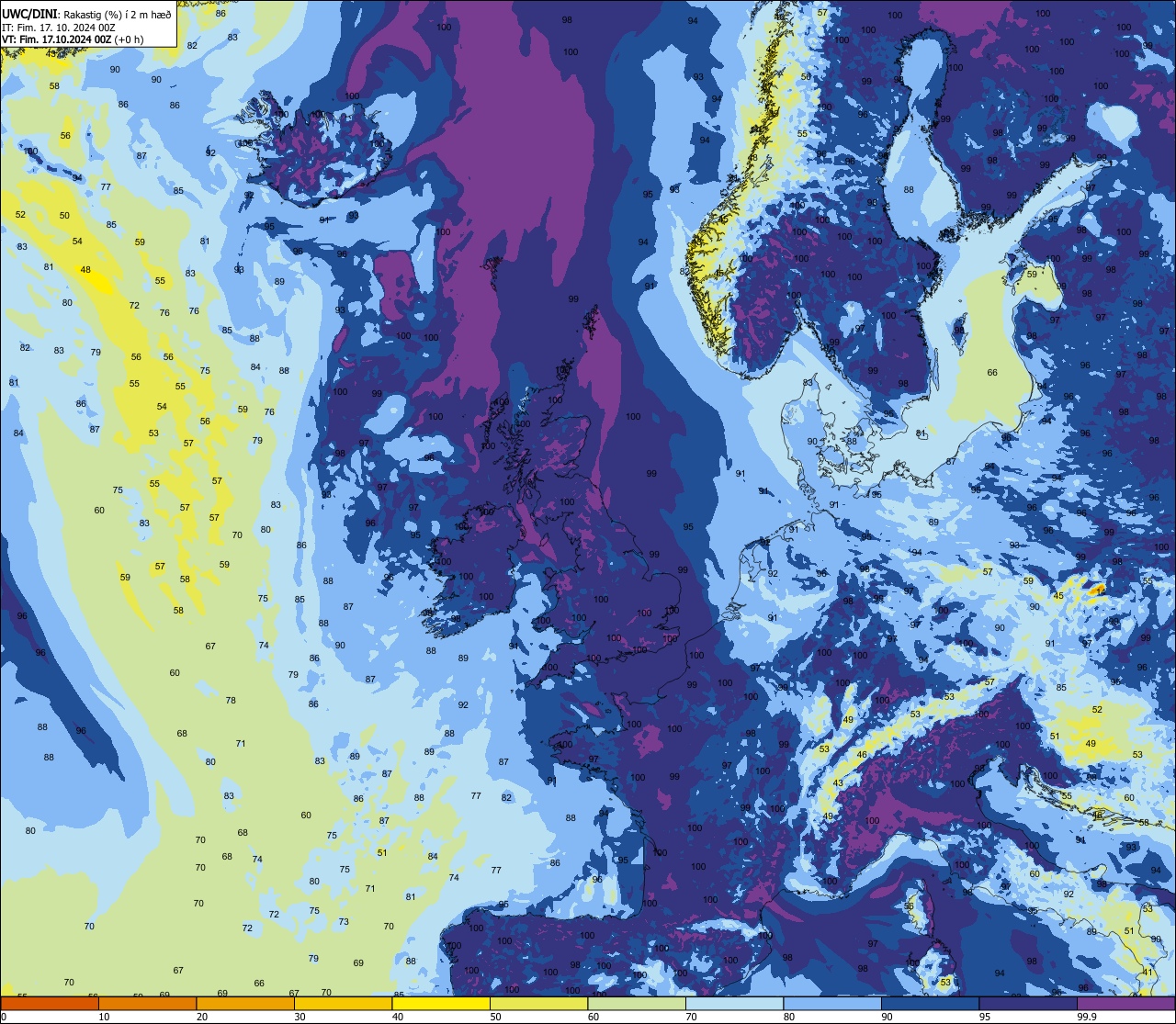Click the purple legend swatch above 99.9%
The height and width of the screenshot is (1024, 1176).
point(1125,1004)
